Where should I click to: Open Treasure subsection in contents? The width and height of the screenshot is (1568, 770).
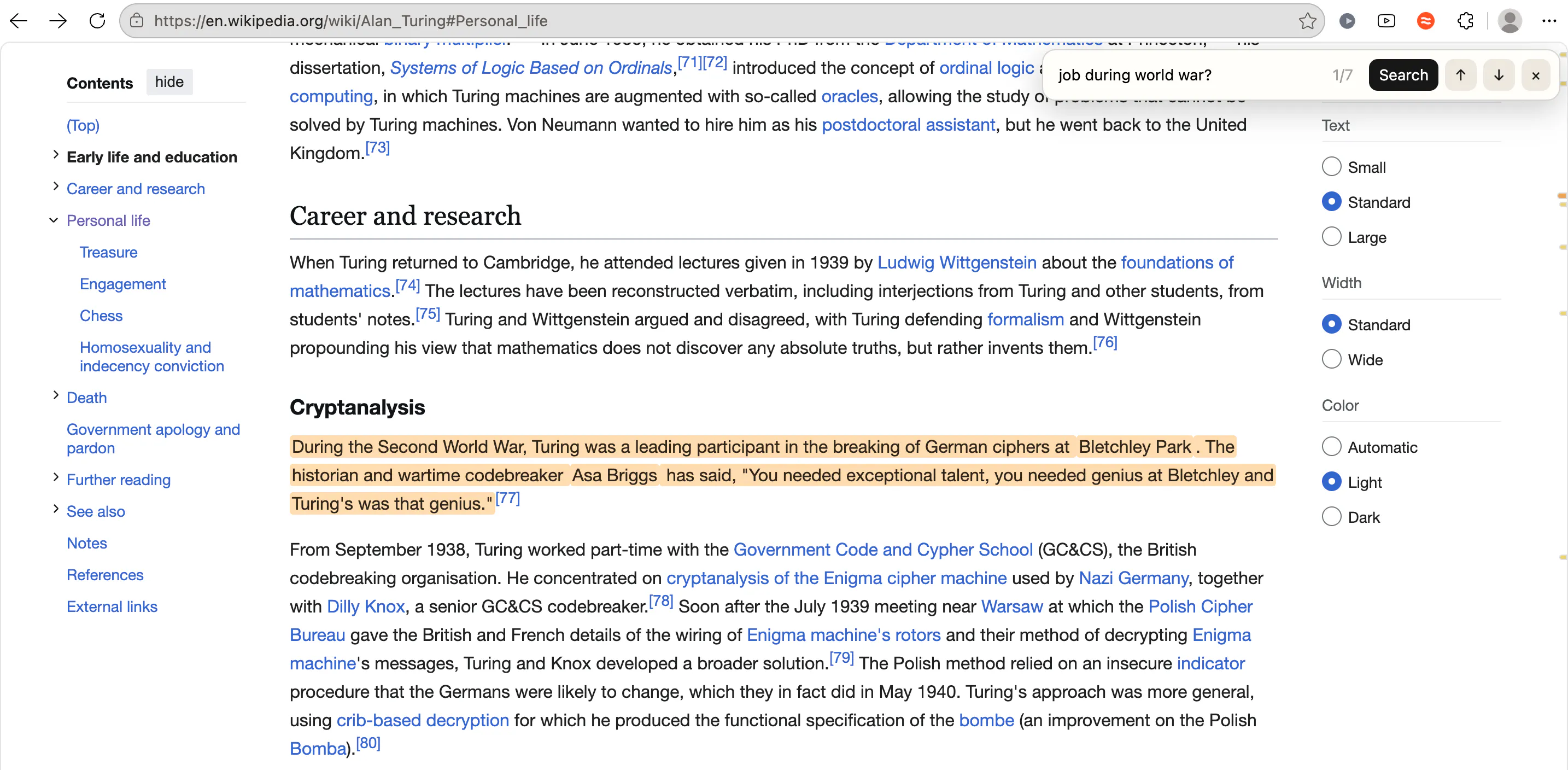[108, 252]
